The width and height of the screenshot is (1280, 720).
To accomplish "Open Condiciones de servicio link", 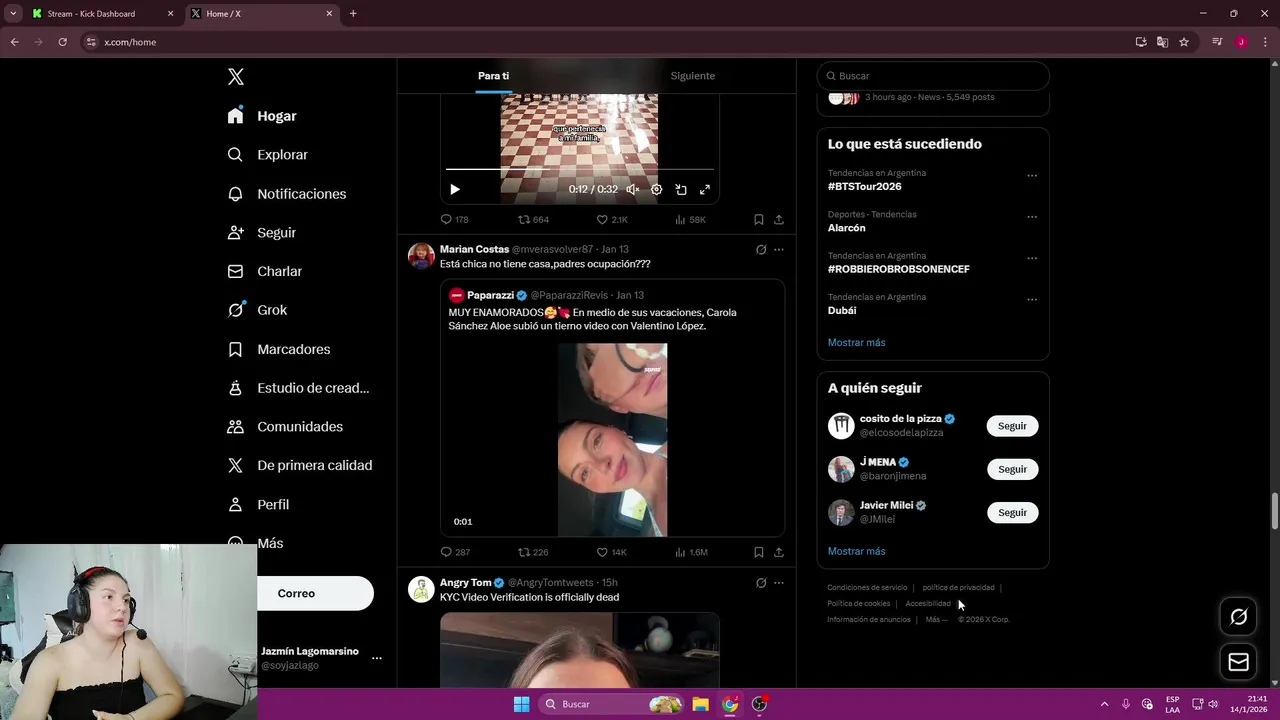I will [867, 588].
